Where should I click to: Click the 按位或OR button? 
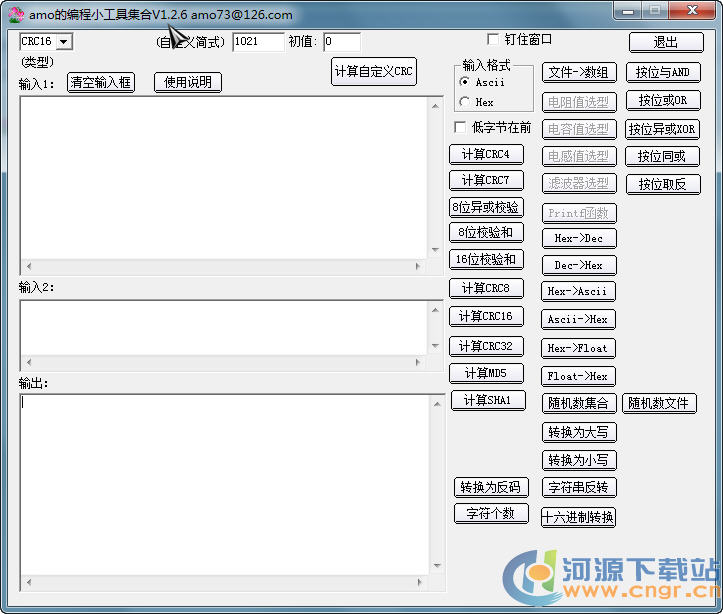click(x=663, y=100)
